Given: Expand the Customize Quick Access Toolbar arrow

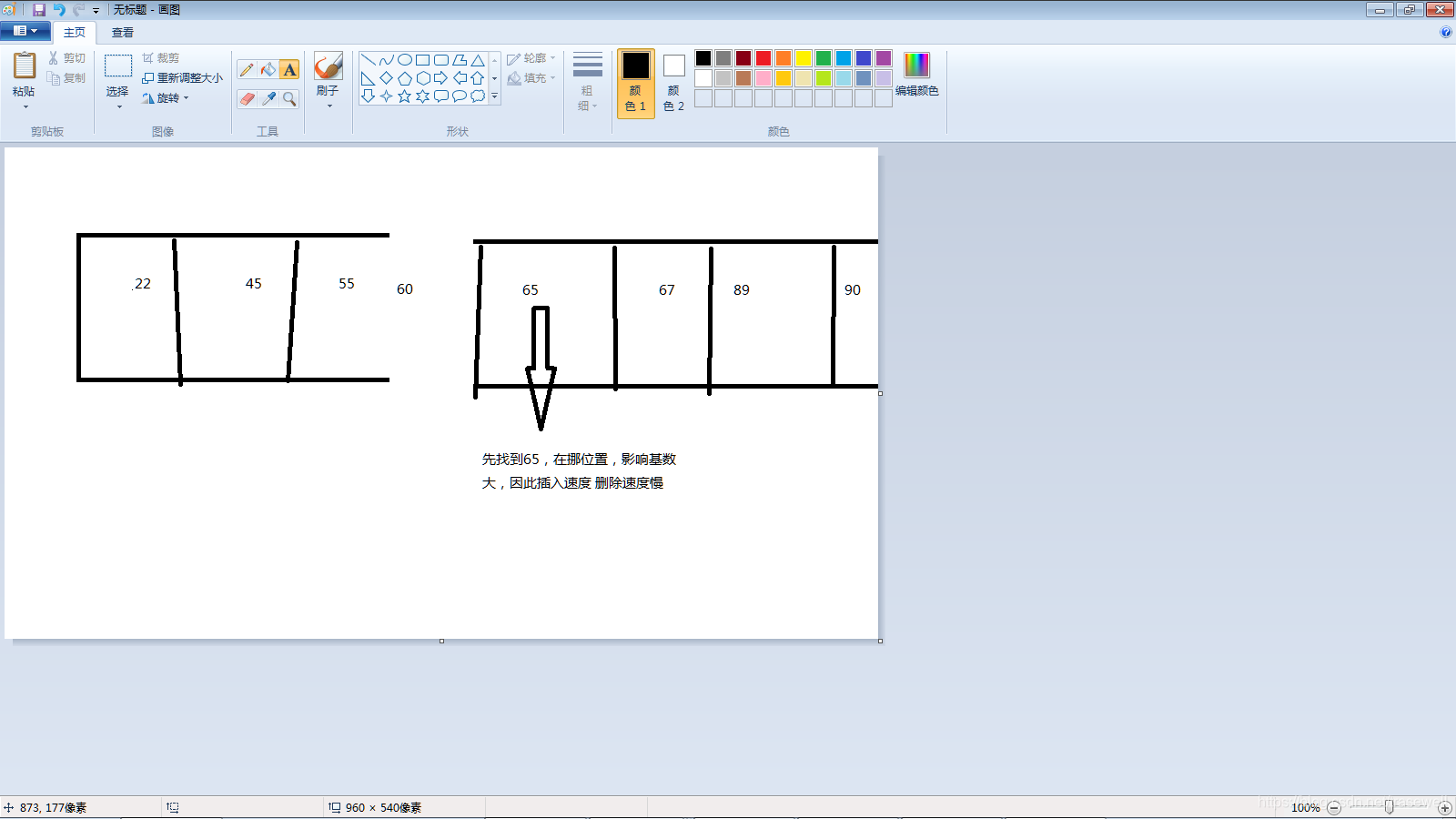Looking at the screenshot, I should click(96, 10).
